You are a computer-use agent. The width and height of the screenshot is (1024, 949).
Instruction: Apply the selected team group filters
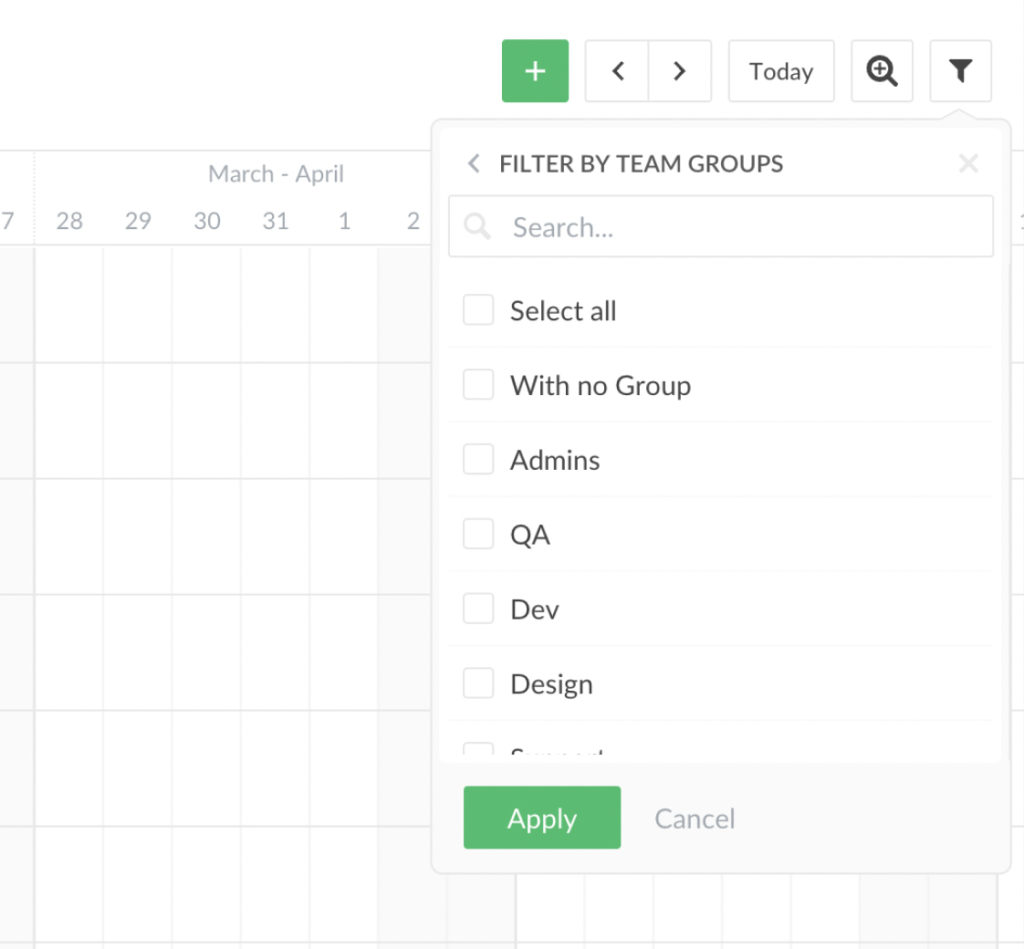541,817
